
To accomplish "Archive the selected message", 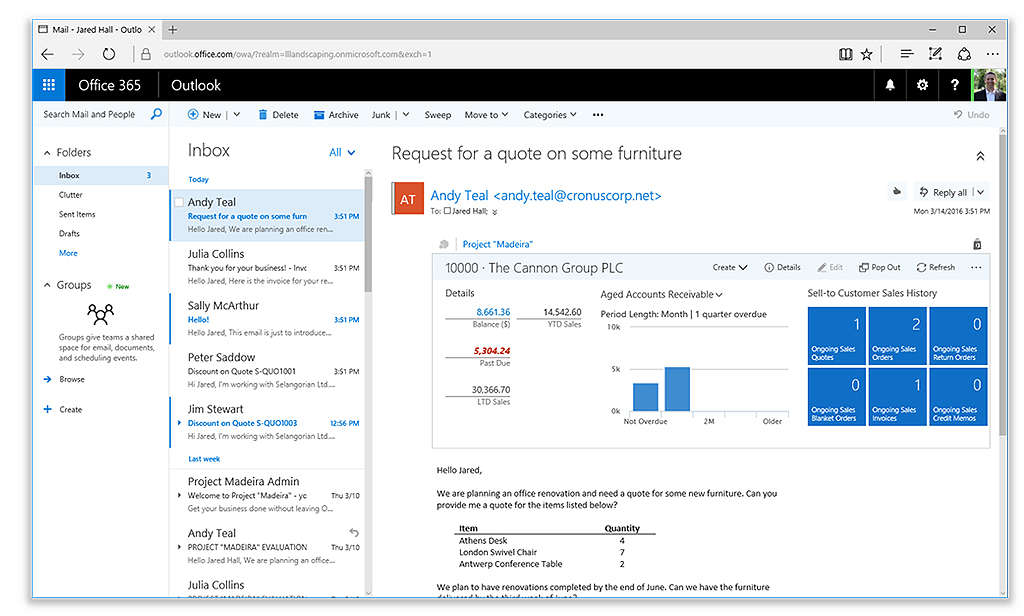I will click(336, 115).
